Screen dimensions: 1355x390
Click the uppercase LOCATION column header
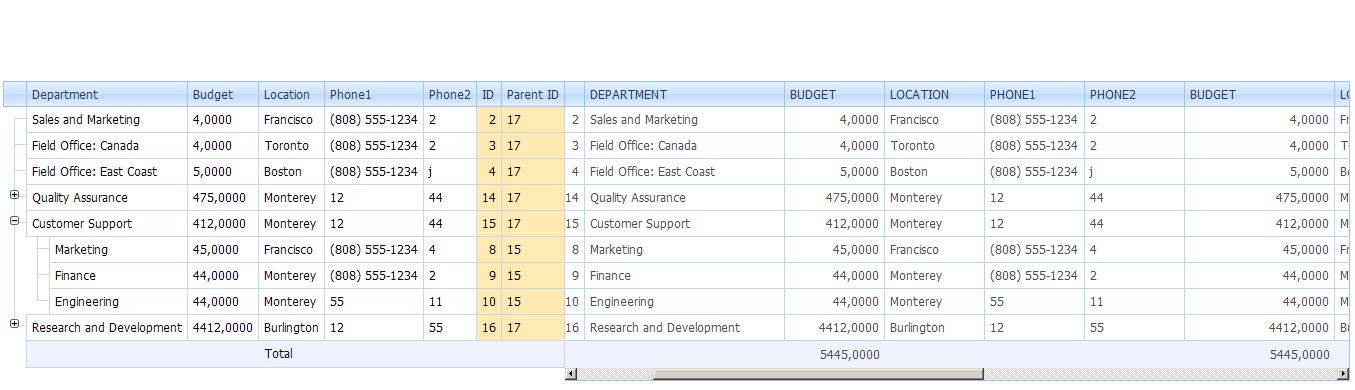(x=935, y=94)
